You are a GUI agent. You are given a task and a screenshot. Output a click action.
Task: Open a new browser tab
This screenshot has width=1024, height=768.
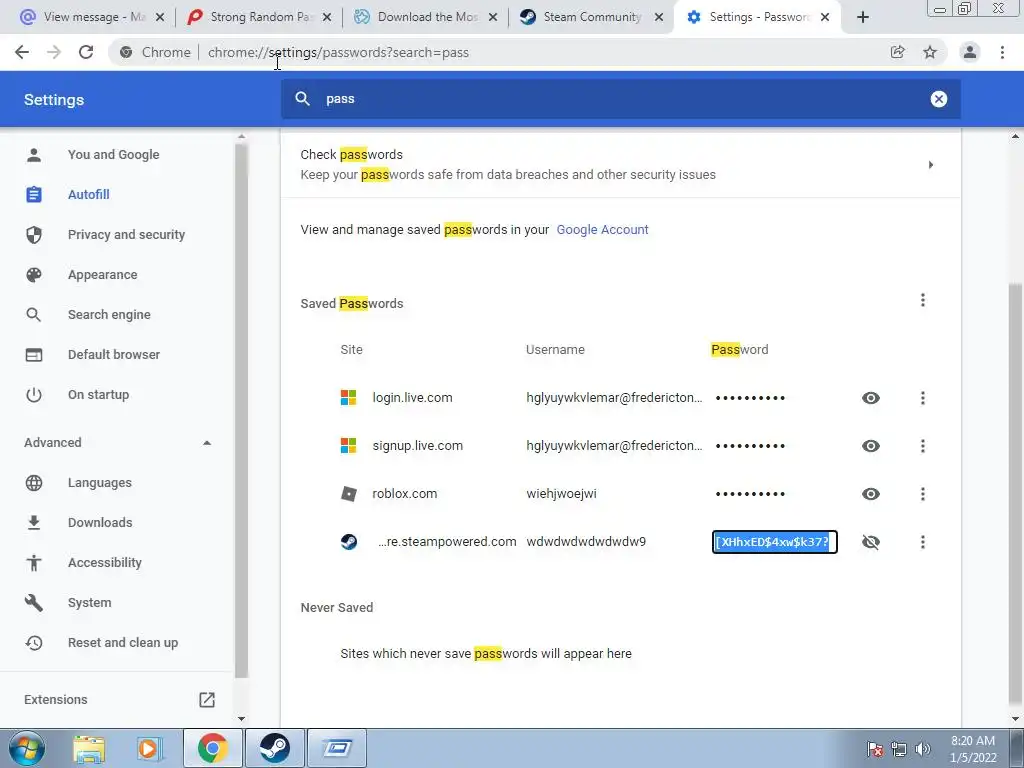pyautogui.click(x=863, y=17)
